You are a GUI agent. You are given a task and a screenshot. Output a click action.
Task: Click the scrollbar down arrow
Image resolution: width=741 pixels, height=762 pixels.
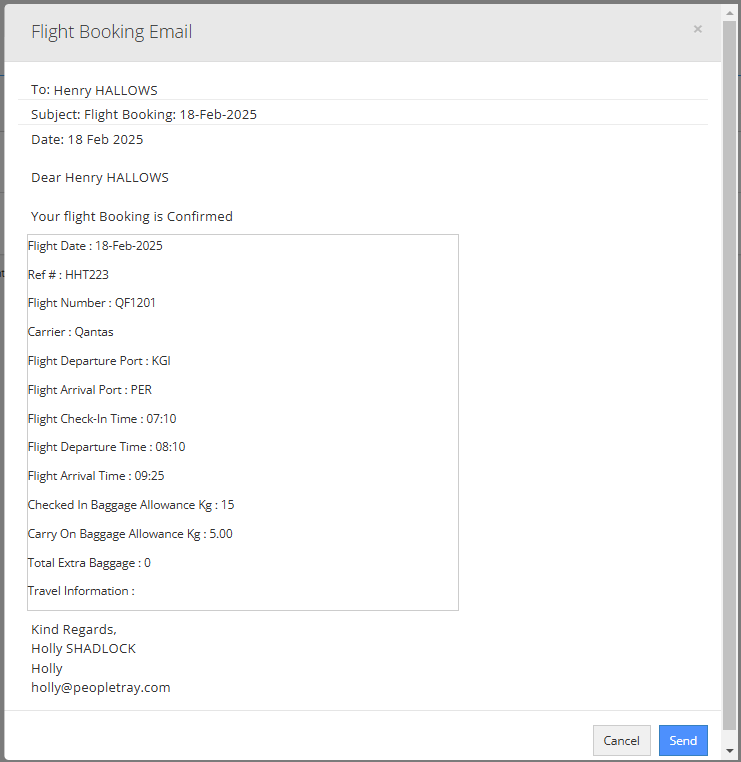pyautogui.click(x=729, y=751)
